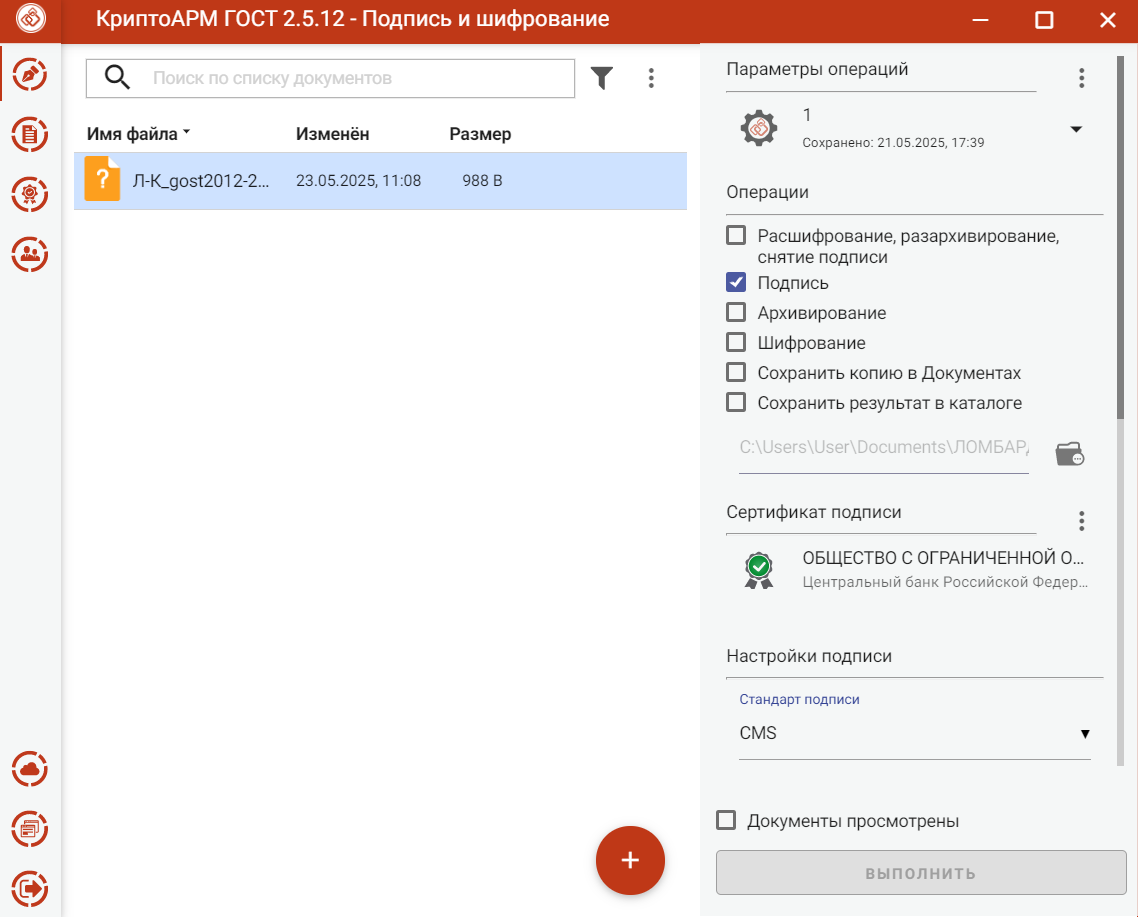1138x917 pixels.
Task: Click the gear icon of profile 1
Action: [x=758, y=129]
